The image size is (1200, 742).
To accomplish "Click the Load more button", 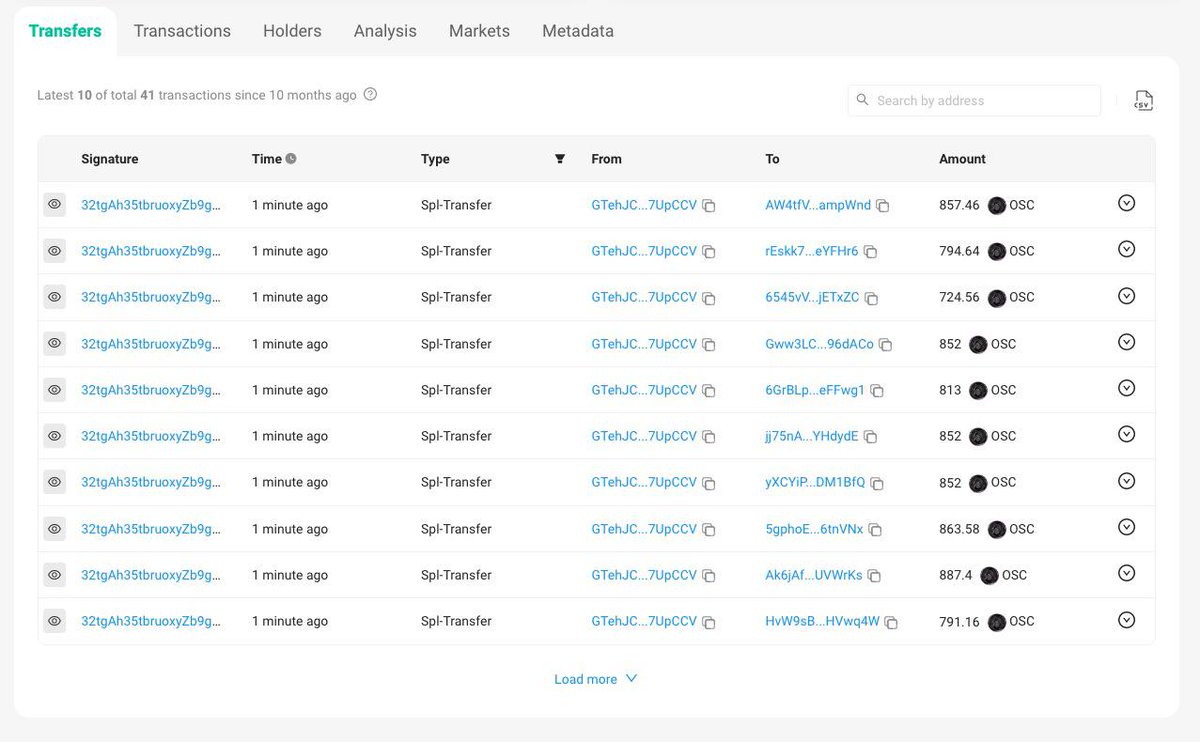I will coord(596,678).
